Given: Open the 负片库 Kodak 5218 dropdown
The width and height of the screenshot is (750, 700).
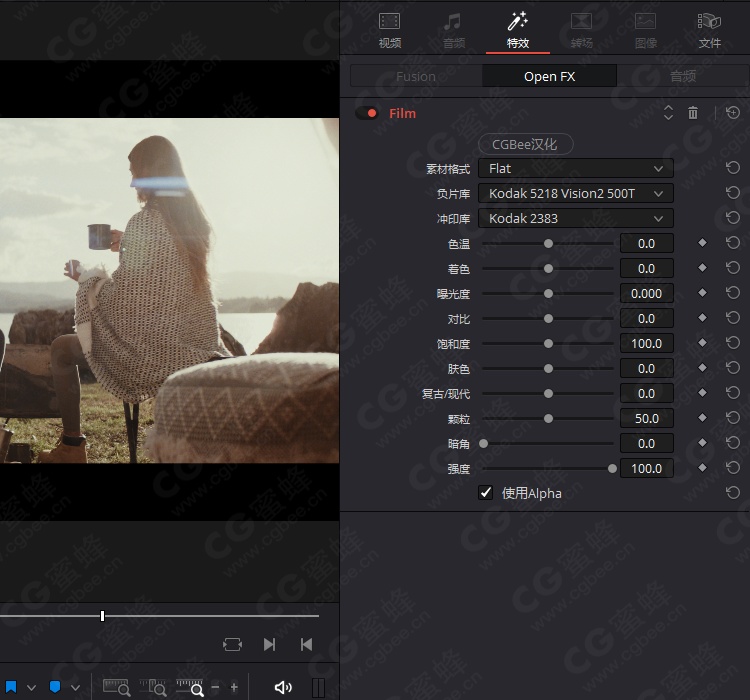Looking at the screenshot, I should pos(575,193).
